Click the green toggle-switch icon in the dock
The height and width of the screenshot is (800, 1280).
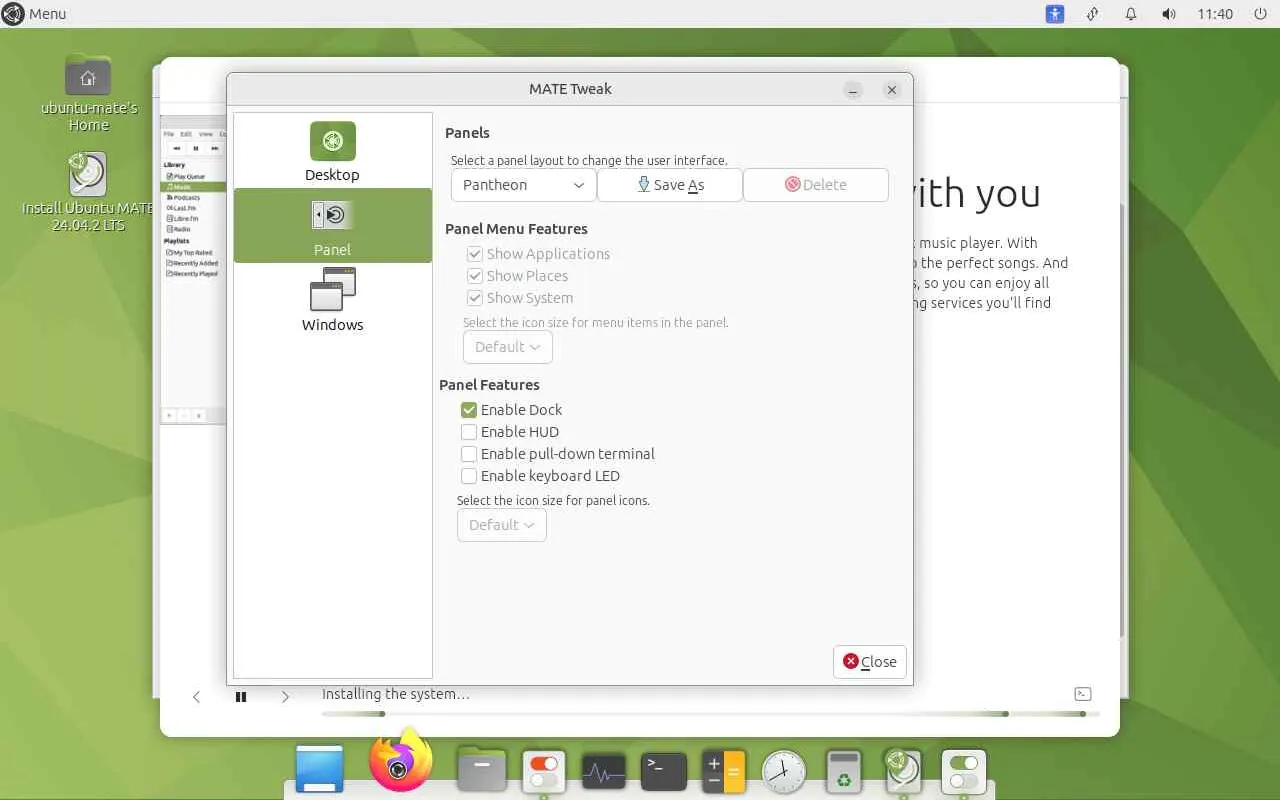[x=964, y=772]
